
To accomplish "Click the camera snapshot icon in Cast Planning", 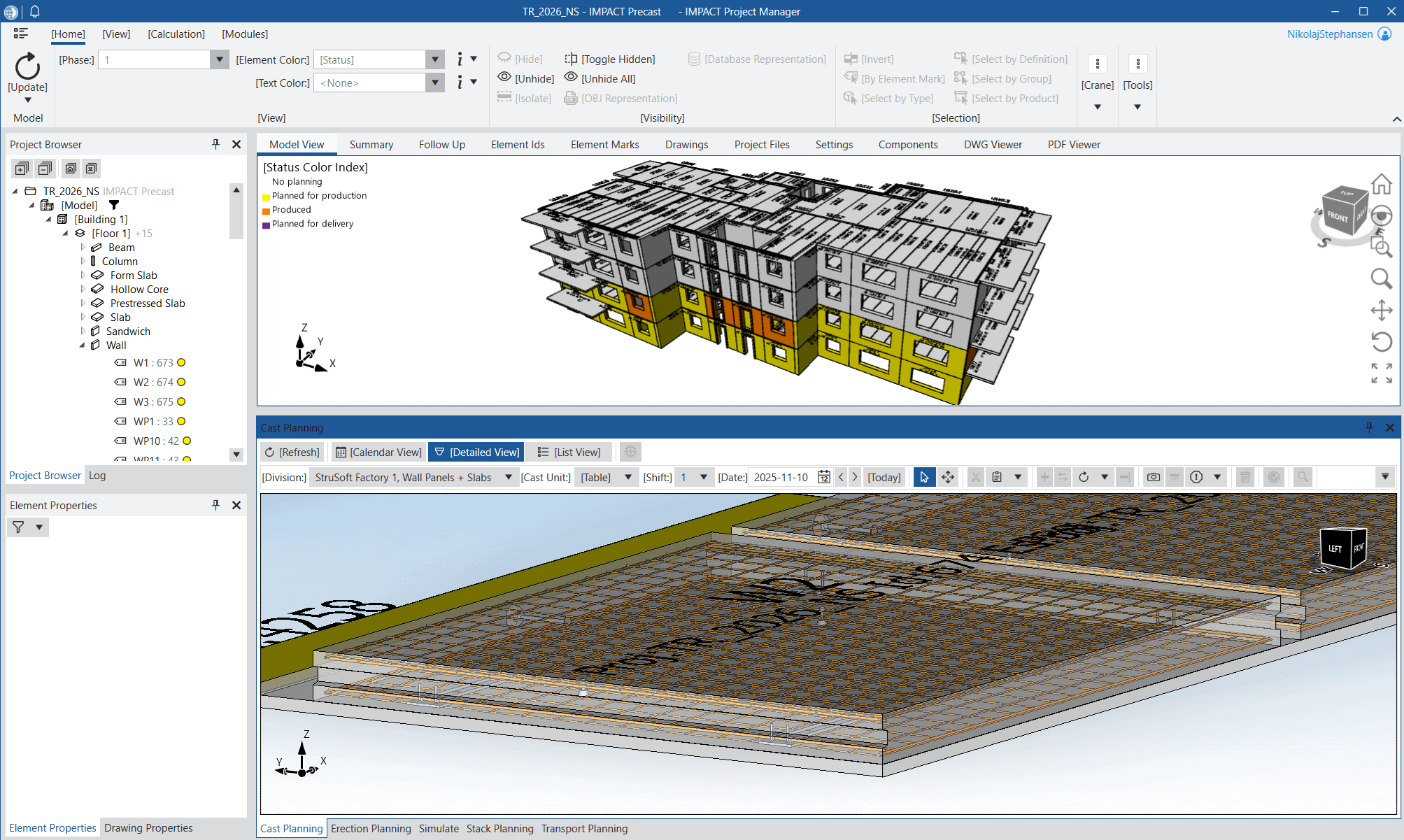I will point(1153,477).
